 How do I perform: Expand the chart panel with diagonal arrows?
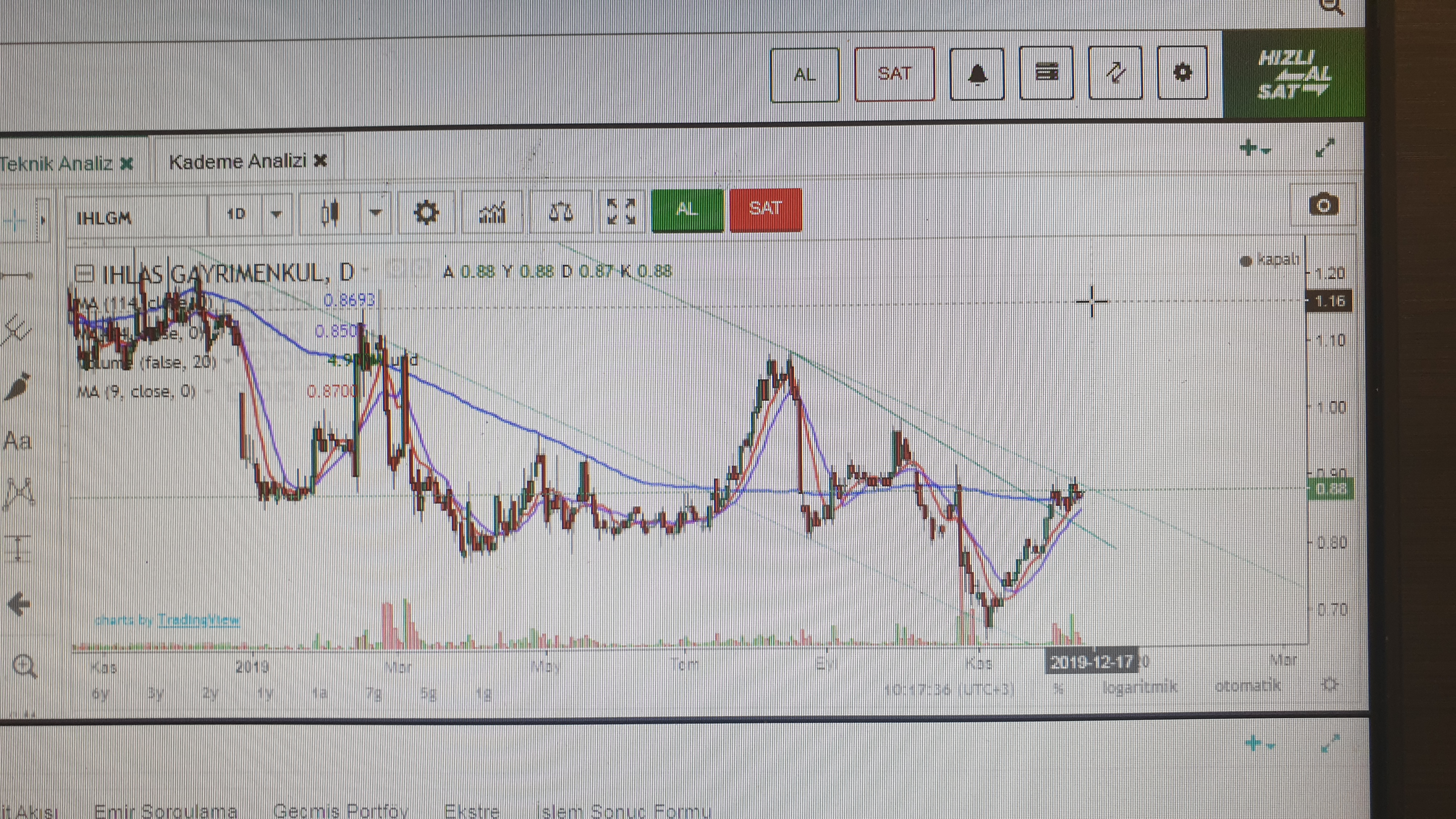pyautogui.click(x=1325, y=148)
